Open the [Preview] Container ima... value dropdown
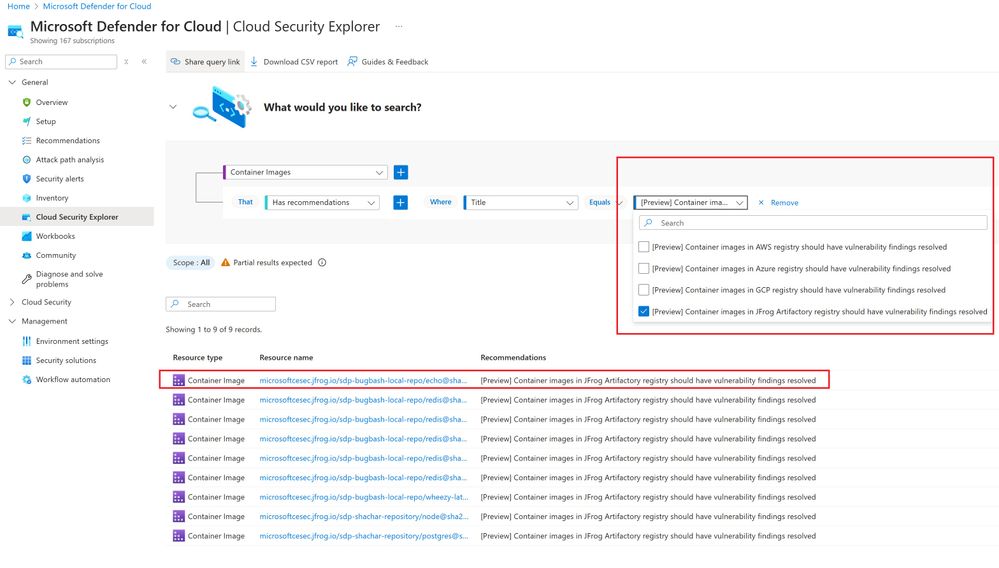Screen dimensions: 999x568 pyautogui.click(x=691, y=202)
